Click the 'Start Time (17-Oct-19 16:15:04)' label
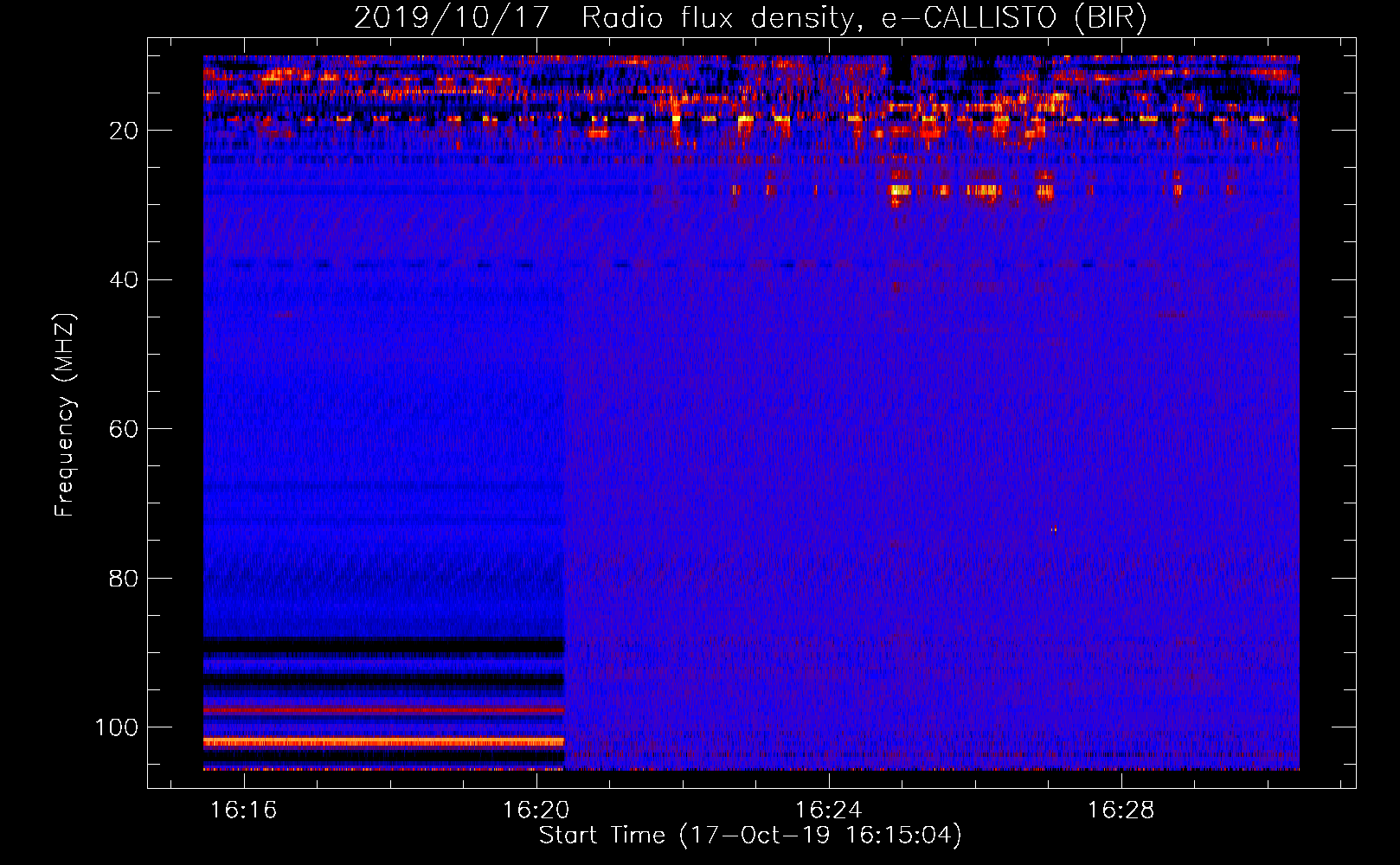 point(750,835)
